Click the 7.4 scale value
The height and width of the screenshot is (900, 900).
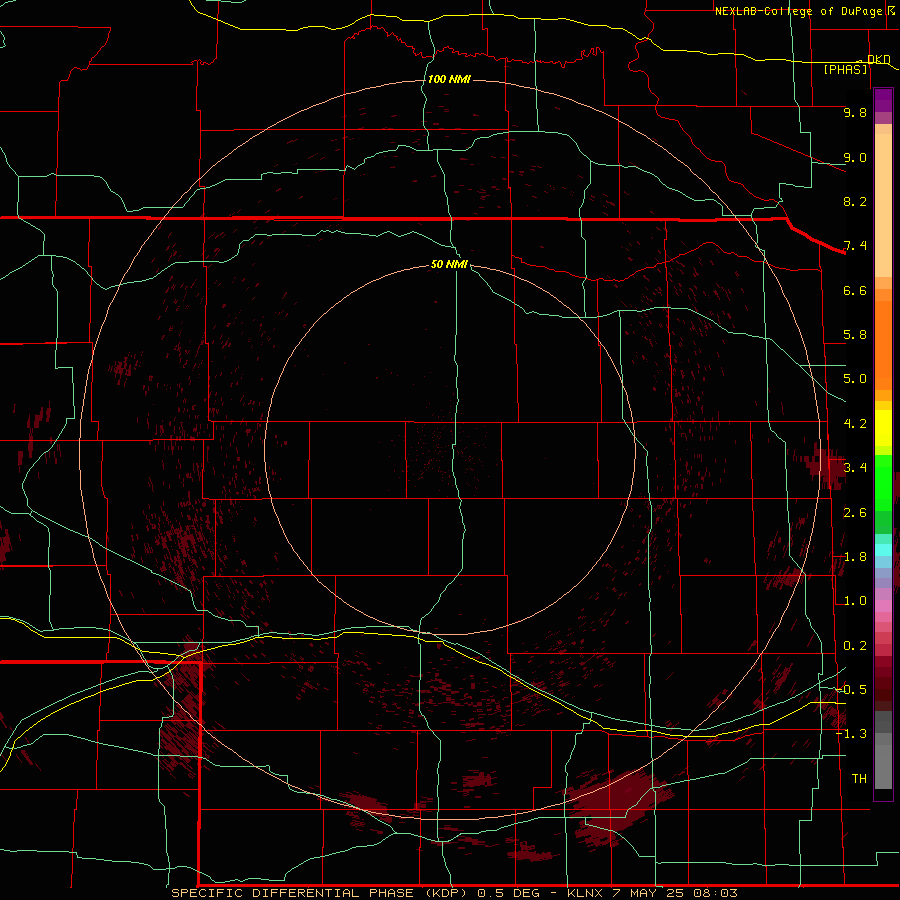855,246
